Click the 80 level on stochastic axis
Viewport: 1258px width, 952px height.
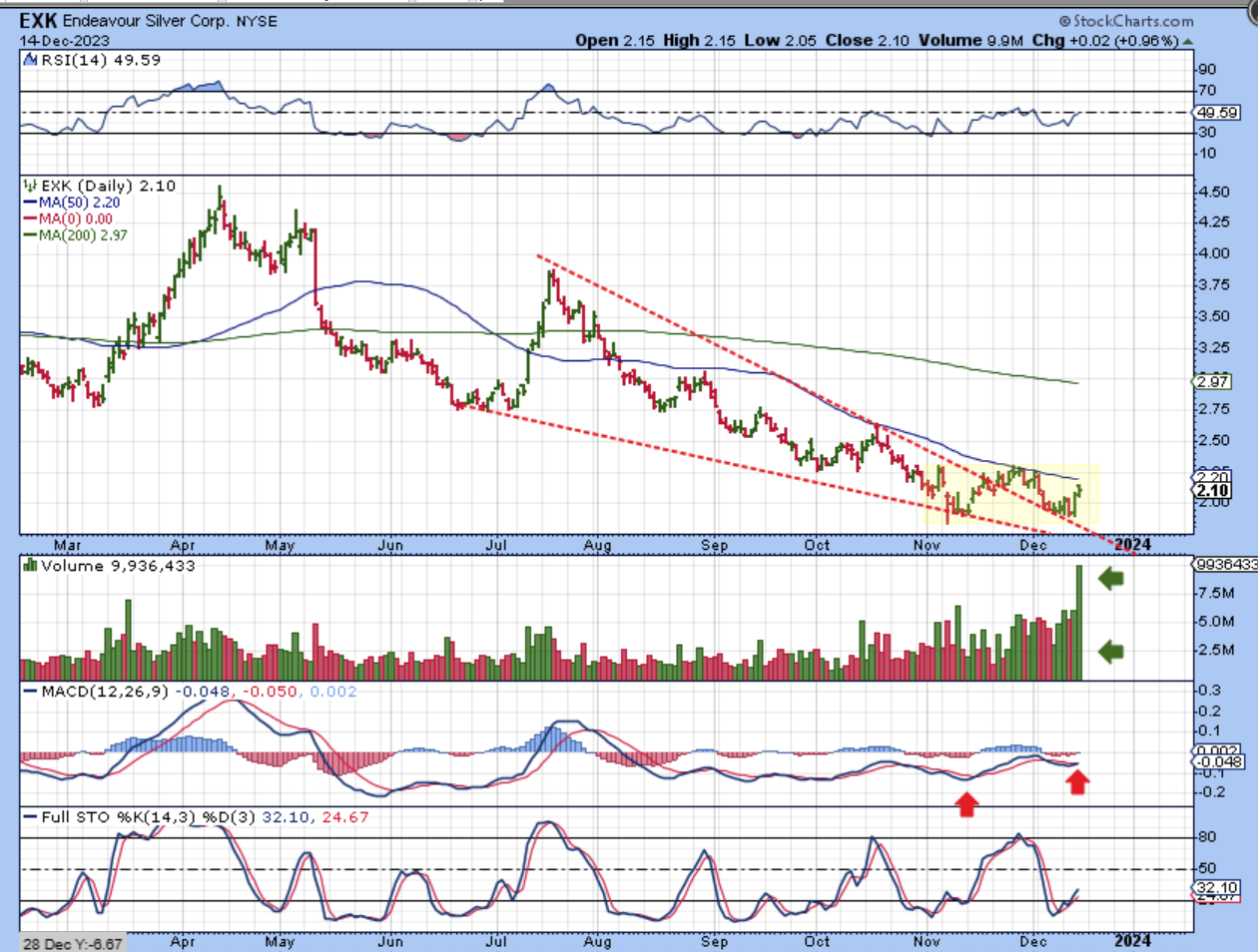pyautogui.click(x=1208, y=838)
